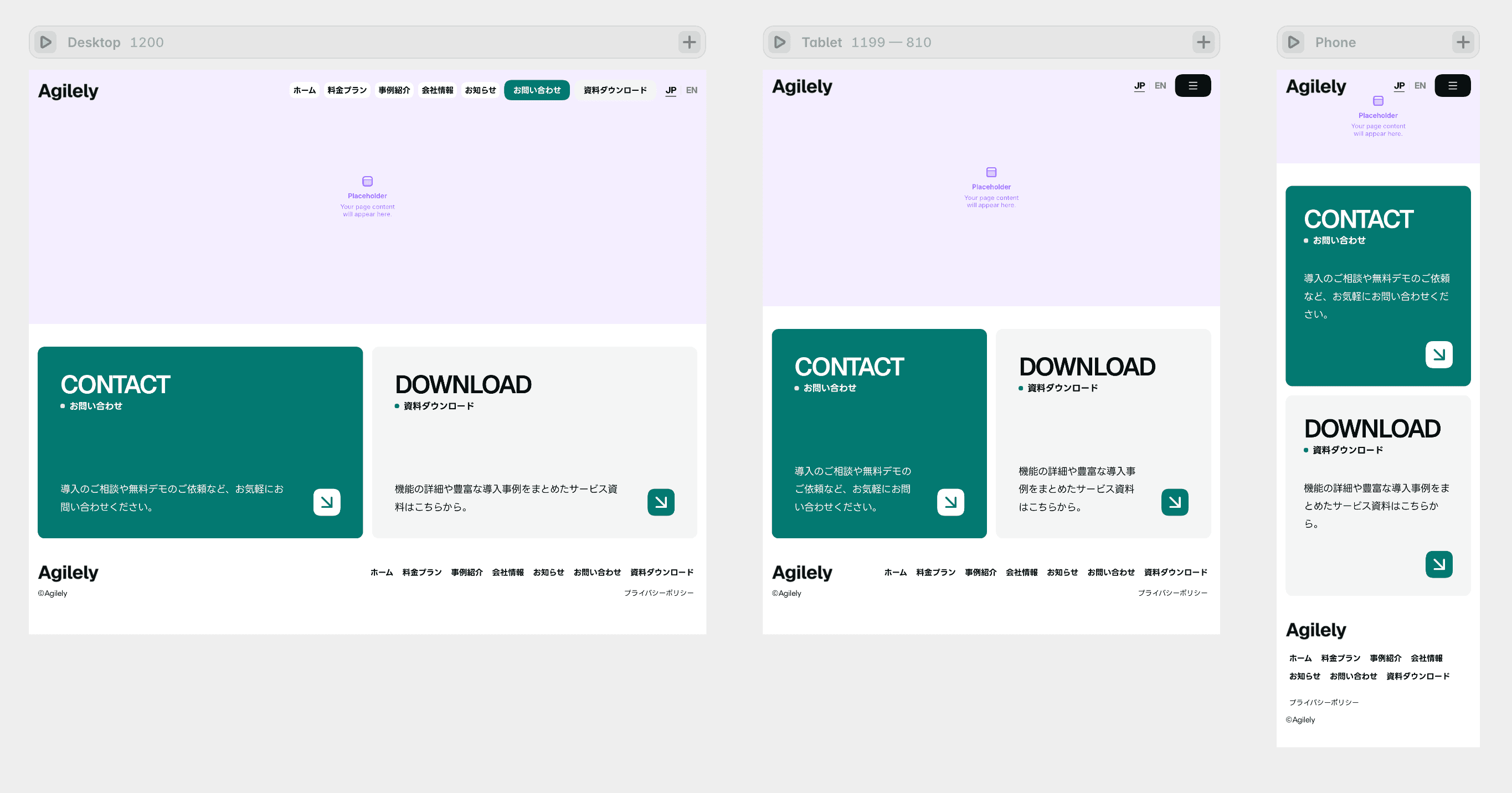Click ホーム link in Phone footer
Viewport: 1512px width, 793px height.
[x=1300, y=658]
